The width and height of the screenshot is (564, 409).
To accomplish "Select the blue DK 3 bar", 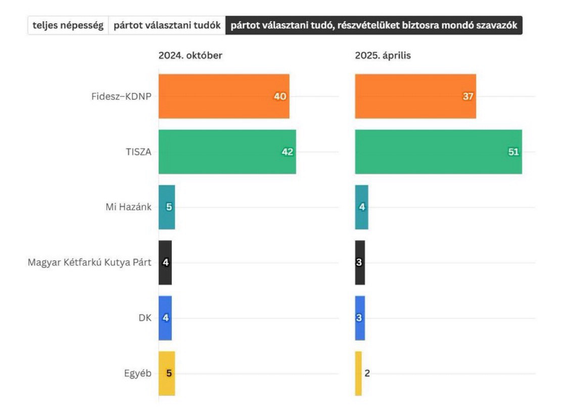I will click(360, 318).
